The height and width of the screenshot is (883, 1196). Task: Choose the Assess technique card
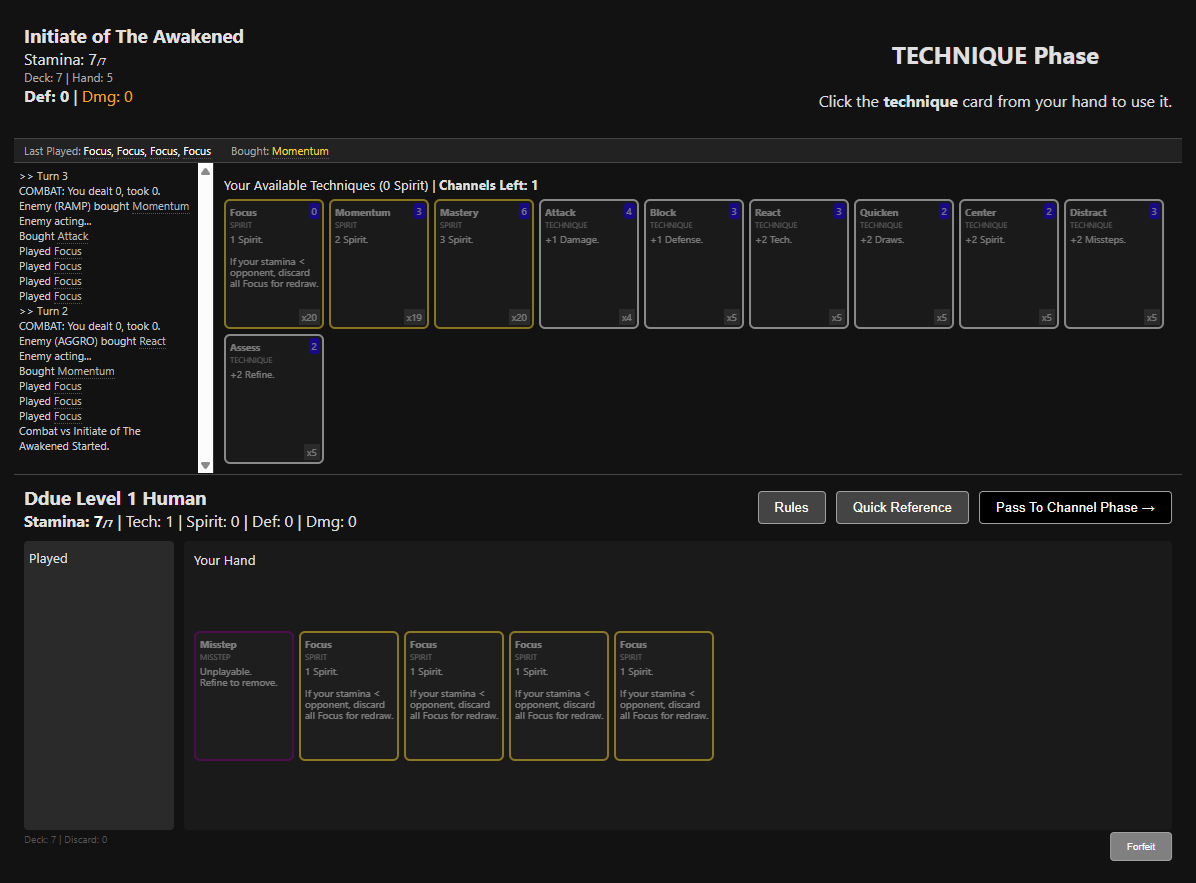coord(274,399)
